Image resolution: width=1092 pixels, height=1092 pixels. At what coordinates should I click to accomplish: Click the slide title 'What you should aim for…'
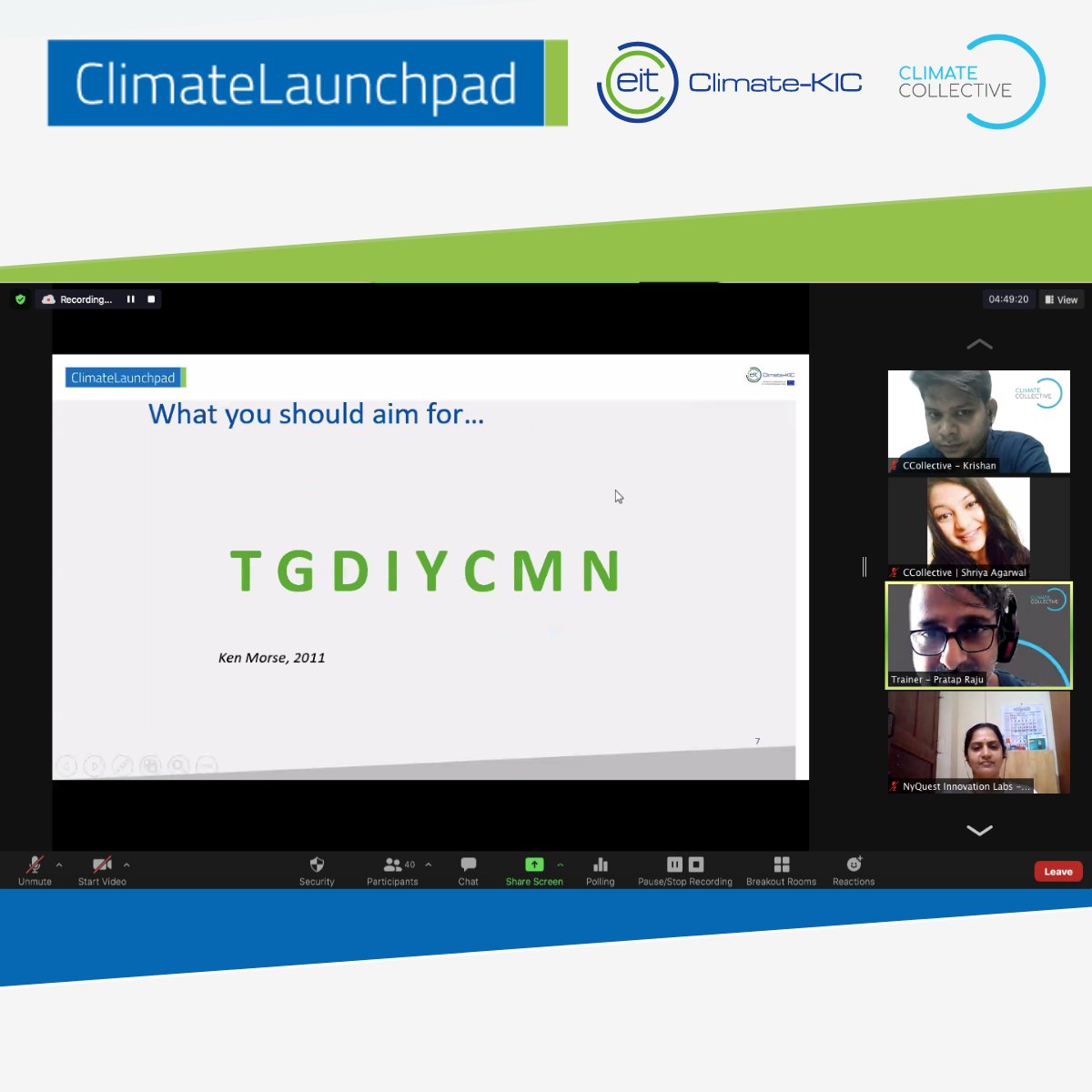click(316, 414)
